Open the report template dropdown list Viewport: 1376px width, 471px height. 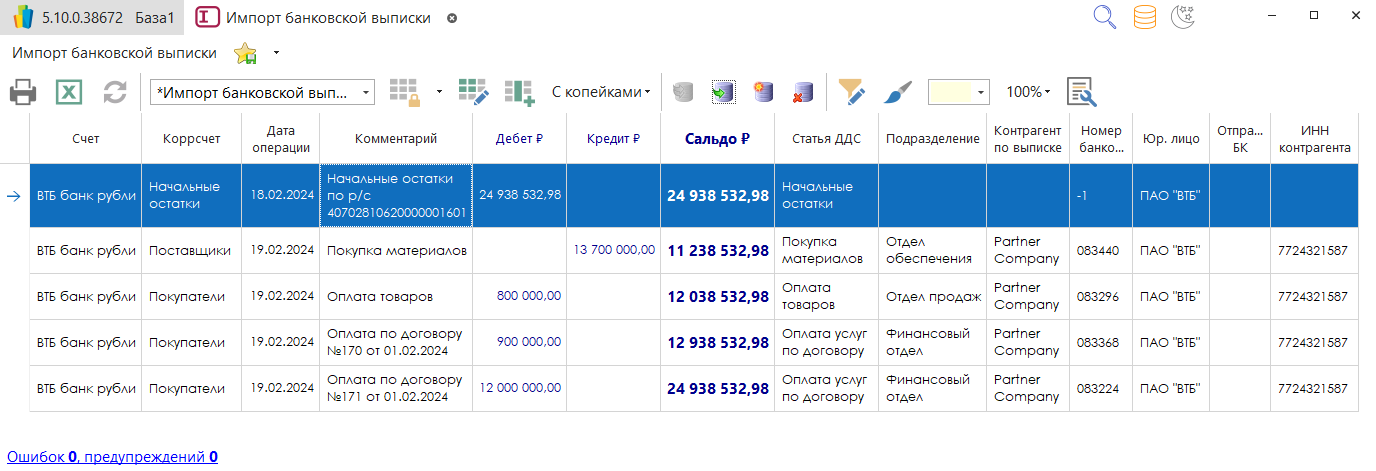point(366,92)
